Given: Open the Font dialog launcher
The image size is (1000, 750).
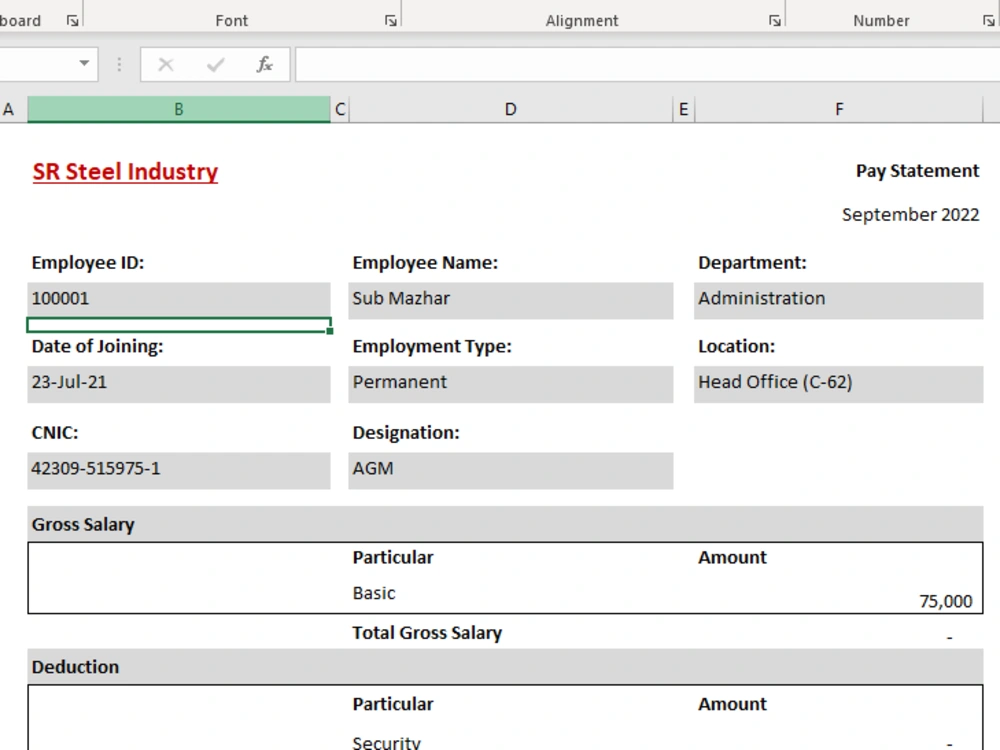Looking at the screenshot, I should pos(391,21).
